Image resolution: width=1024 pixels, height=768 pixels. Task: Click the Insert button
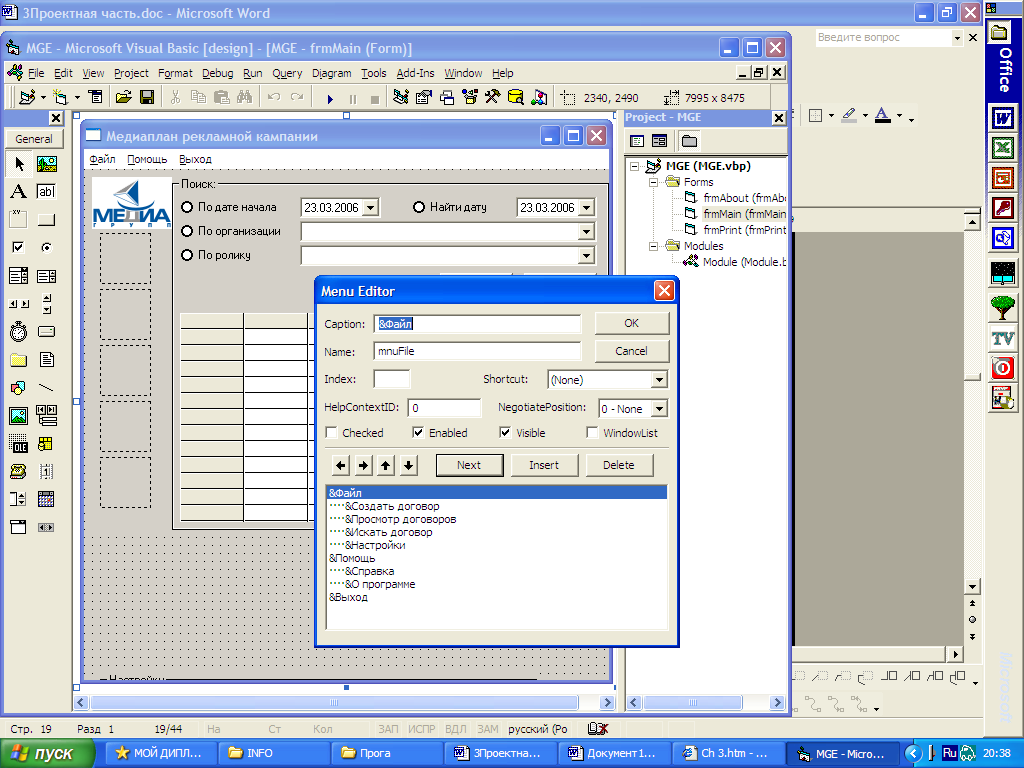click(543, 465)
